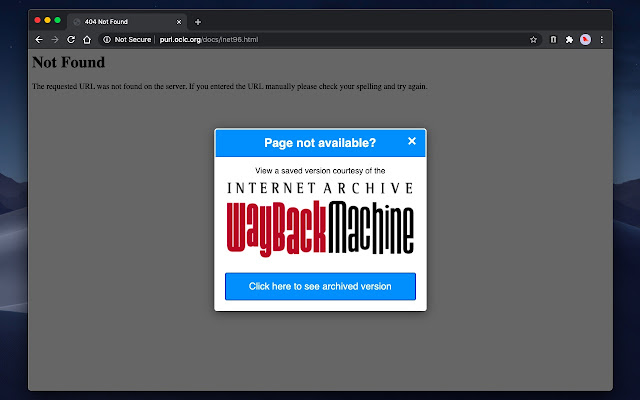The image size is (640, 400).
Task: Open the Wayback Machine extension icon
Action: (553, 39)
